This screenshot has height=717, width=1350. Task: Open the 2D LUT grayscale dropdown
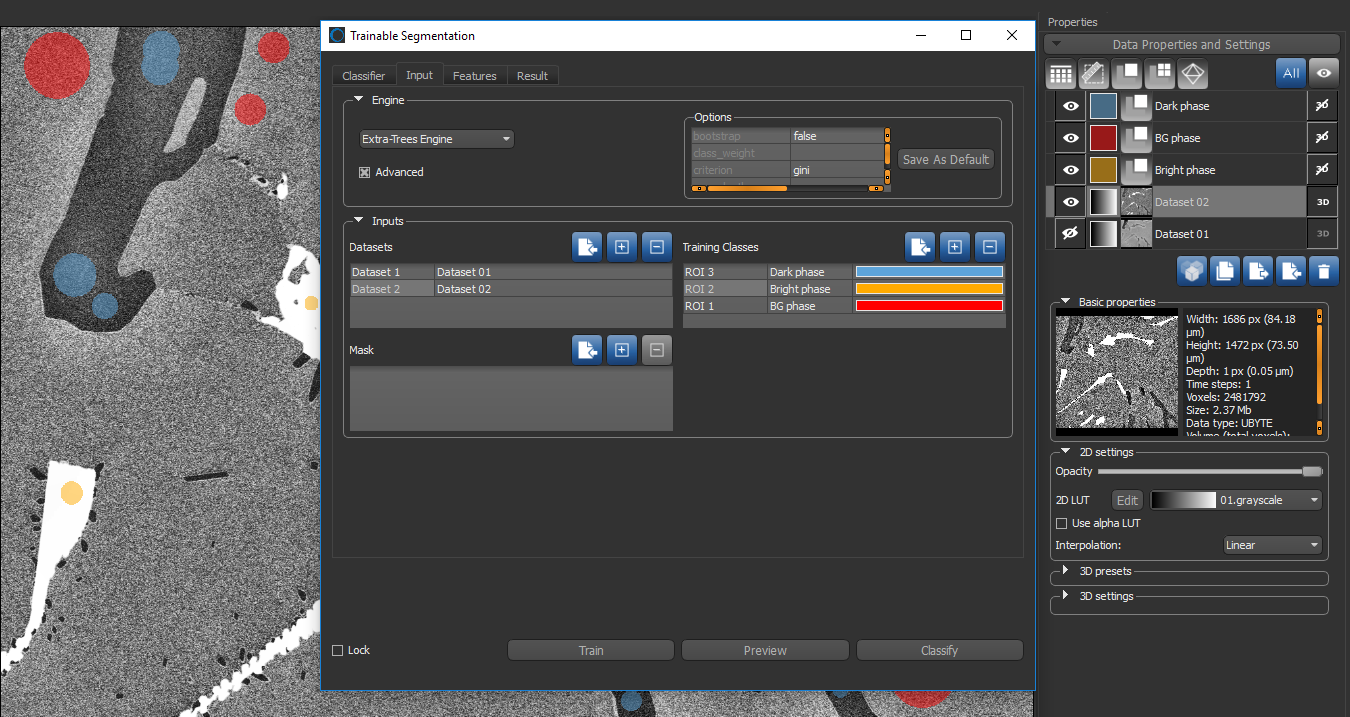1236,500
